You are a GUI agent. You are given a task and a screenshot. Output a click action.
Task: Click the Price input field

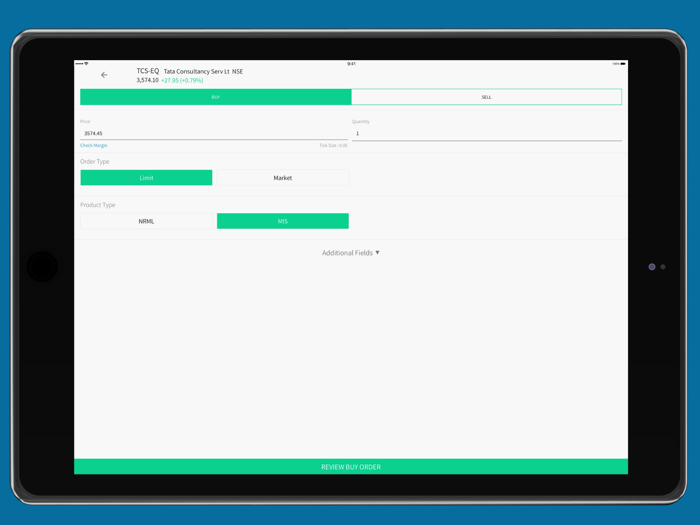214,133
